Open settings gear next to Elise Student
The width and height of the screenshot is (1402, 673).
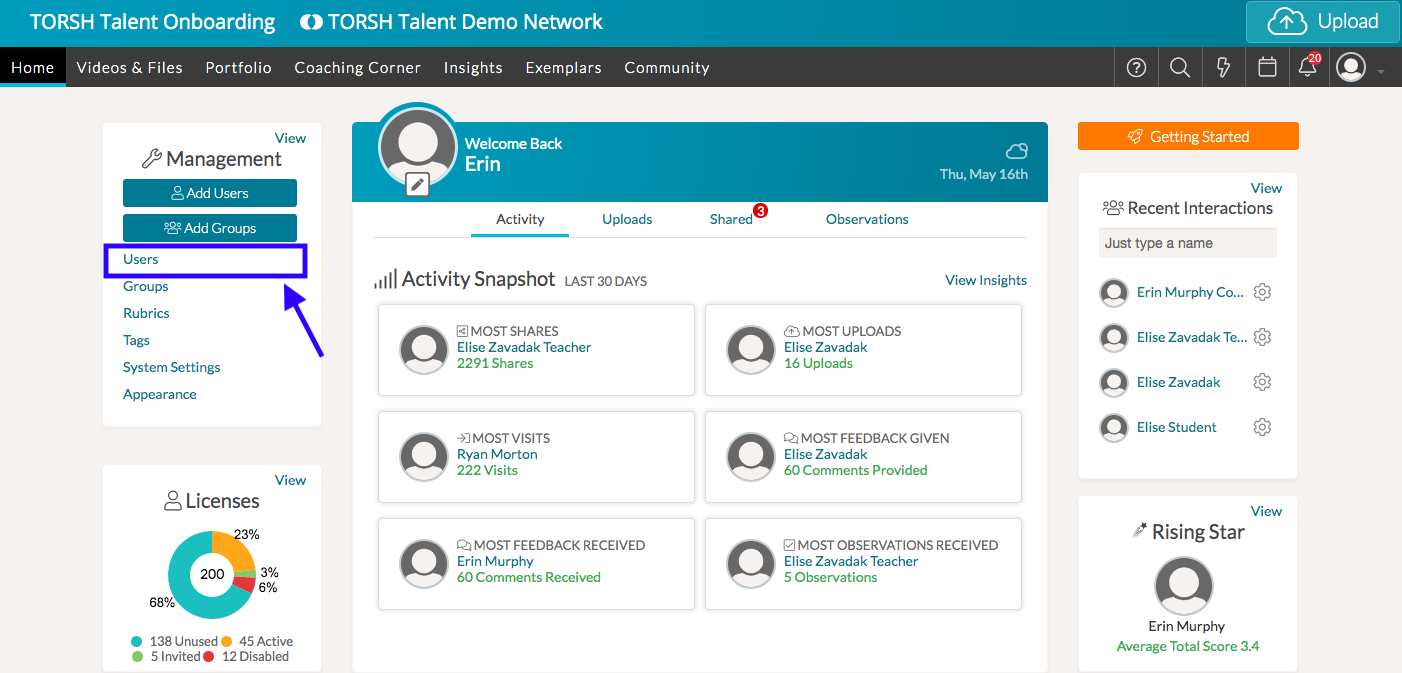pyautogui.click(x=1262, y=427)
